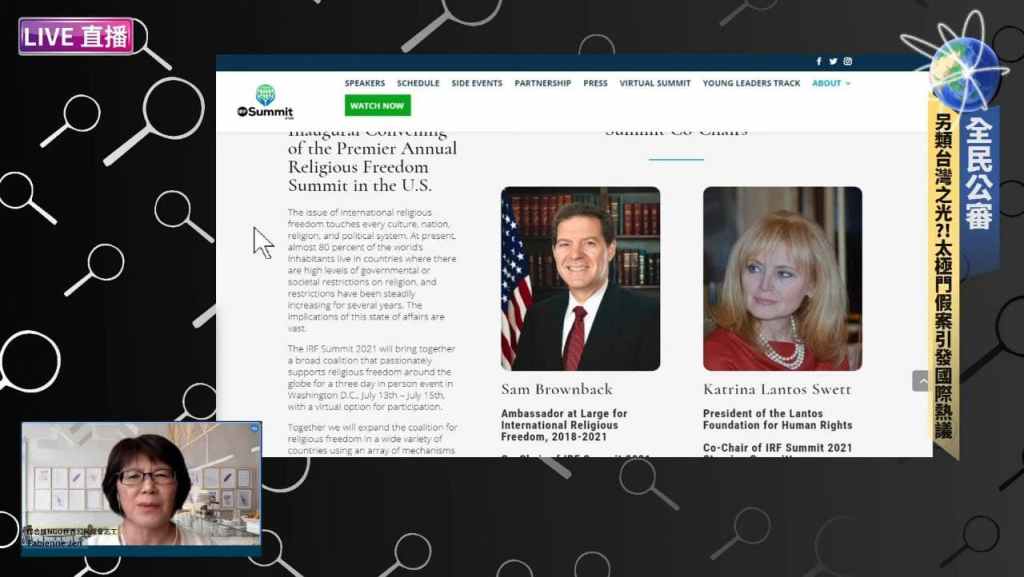The image size is (1024, 577).
Task: Click the Sam Brownback name heading
Action: point(557,388)
